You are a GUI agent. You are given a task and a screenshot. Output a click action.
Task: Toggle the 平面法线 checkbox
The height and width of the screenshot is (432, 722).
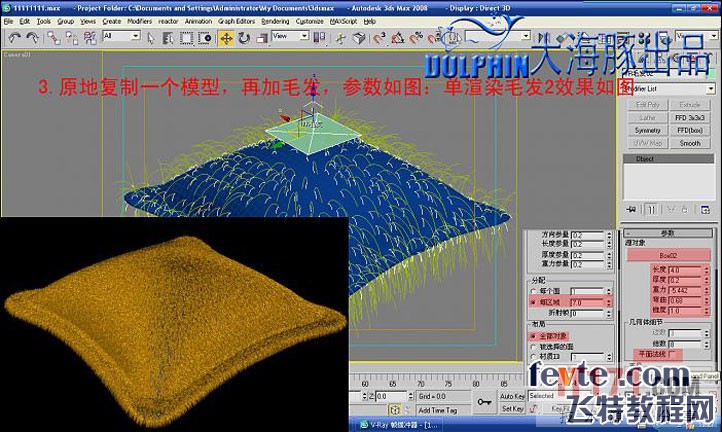(671, 354)
